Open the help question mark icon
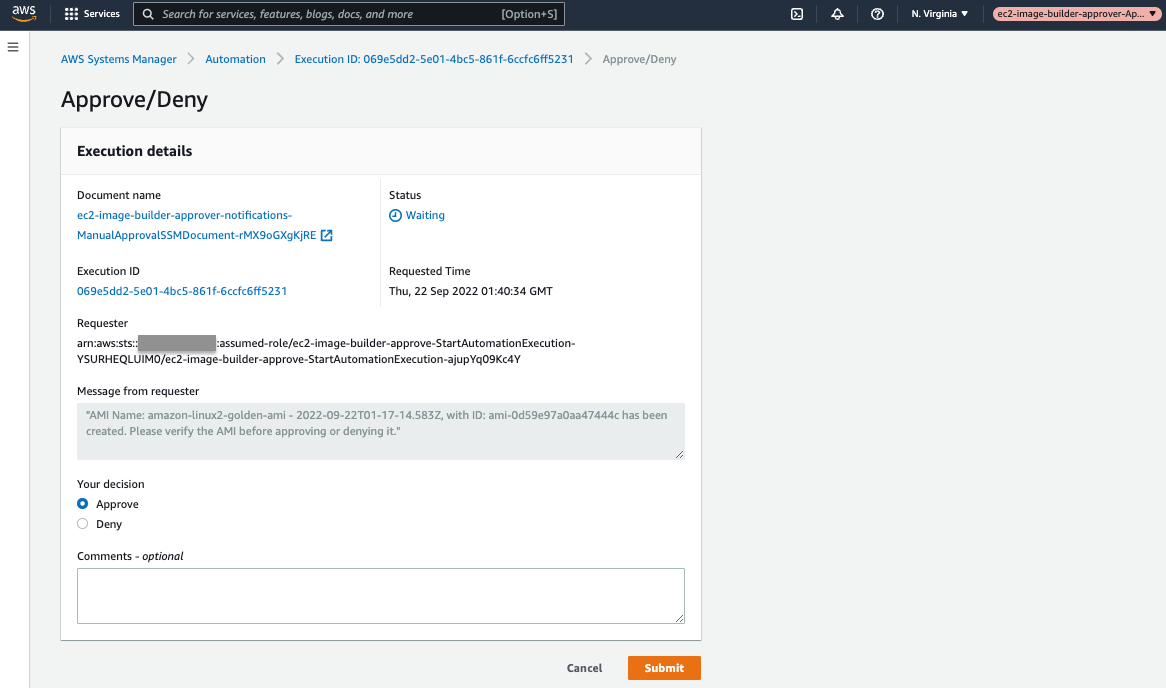Screen dimensions: 1166x688 (877, 14)
